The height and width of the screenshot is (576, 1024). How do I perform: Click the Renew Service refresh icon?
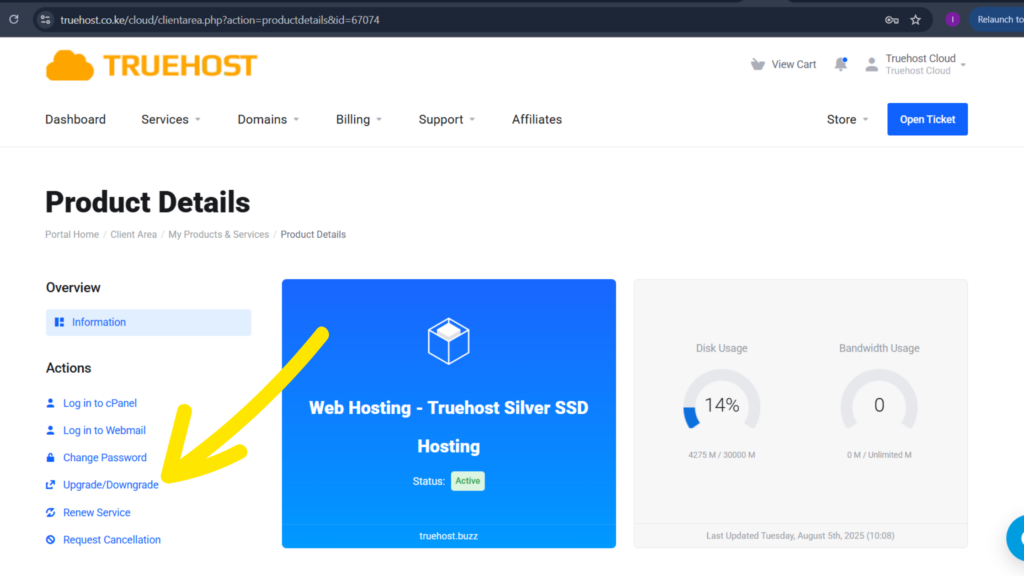click(50, 513)
